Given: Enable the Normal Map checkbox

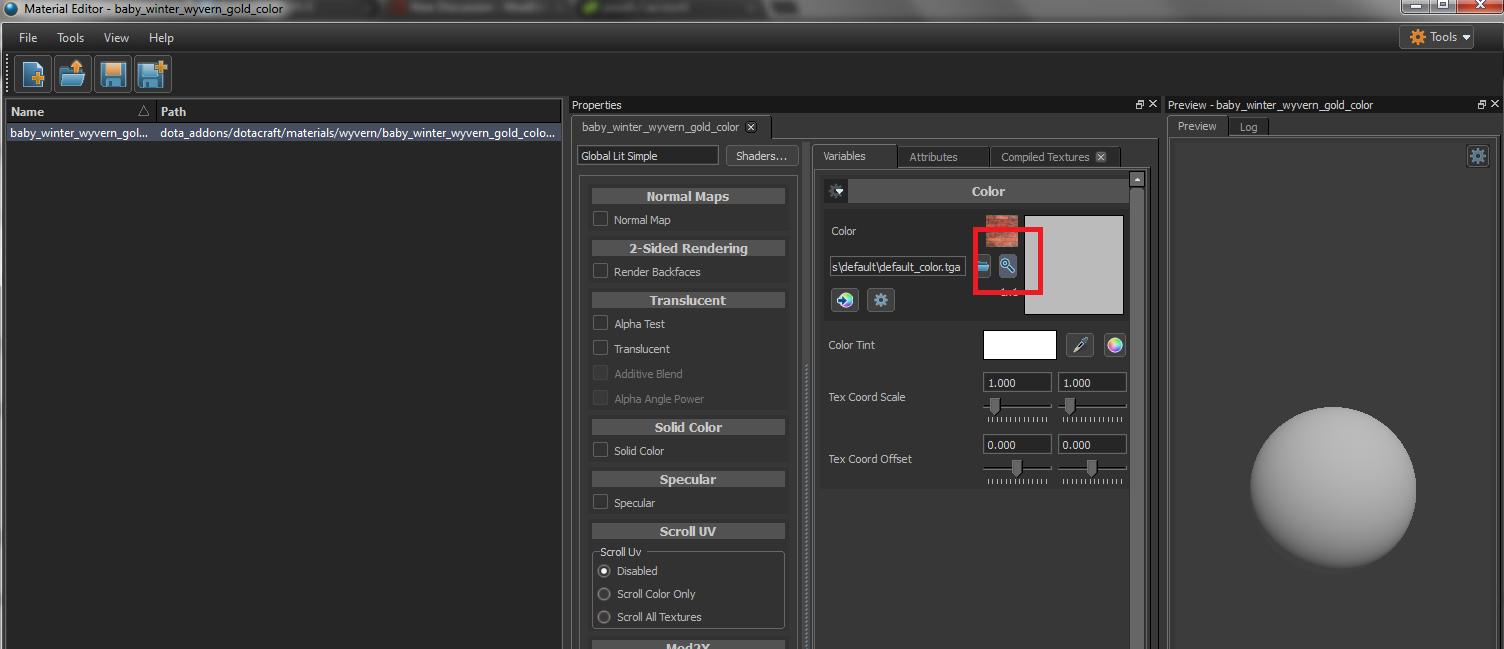Looking at the screenshot, I should 601,219.
